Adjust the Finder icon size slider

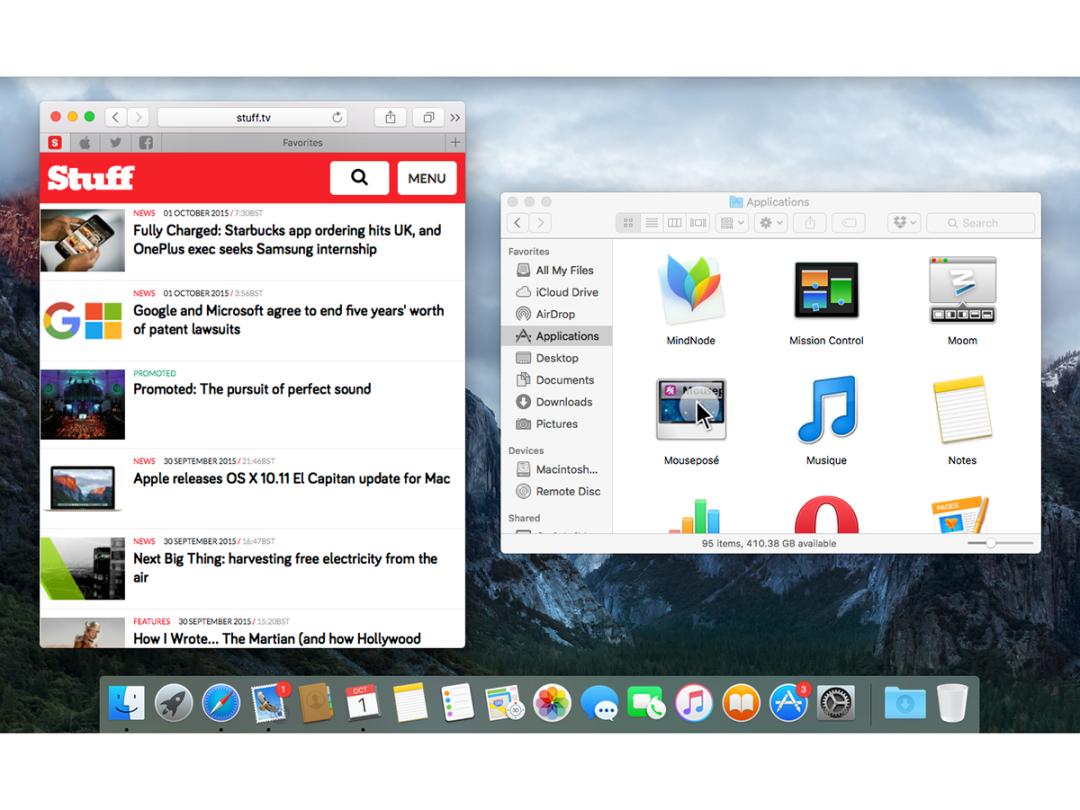[x=990, y=543]
